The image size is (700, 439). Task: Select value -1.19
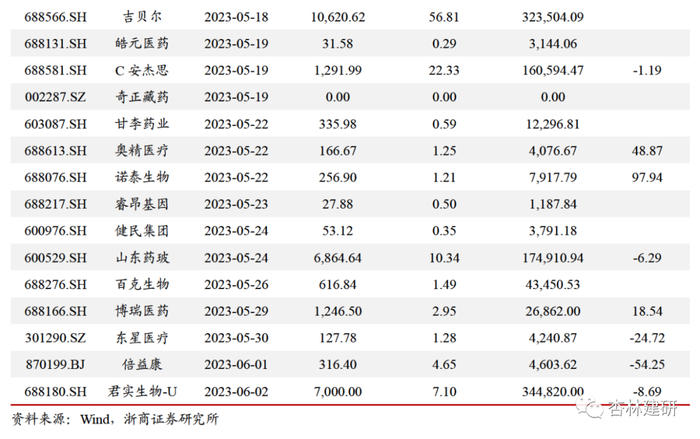(x=647, y=71)
